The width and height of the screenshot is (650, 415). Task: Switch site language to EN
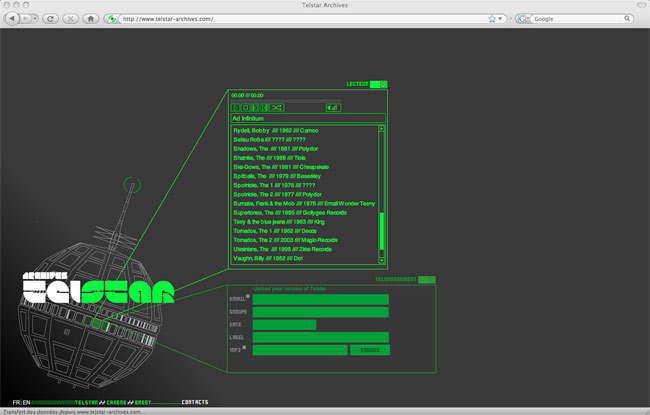[27, 402]
